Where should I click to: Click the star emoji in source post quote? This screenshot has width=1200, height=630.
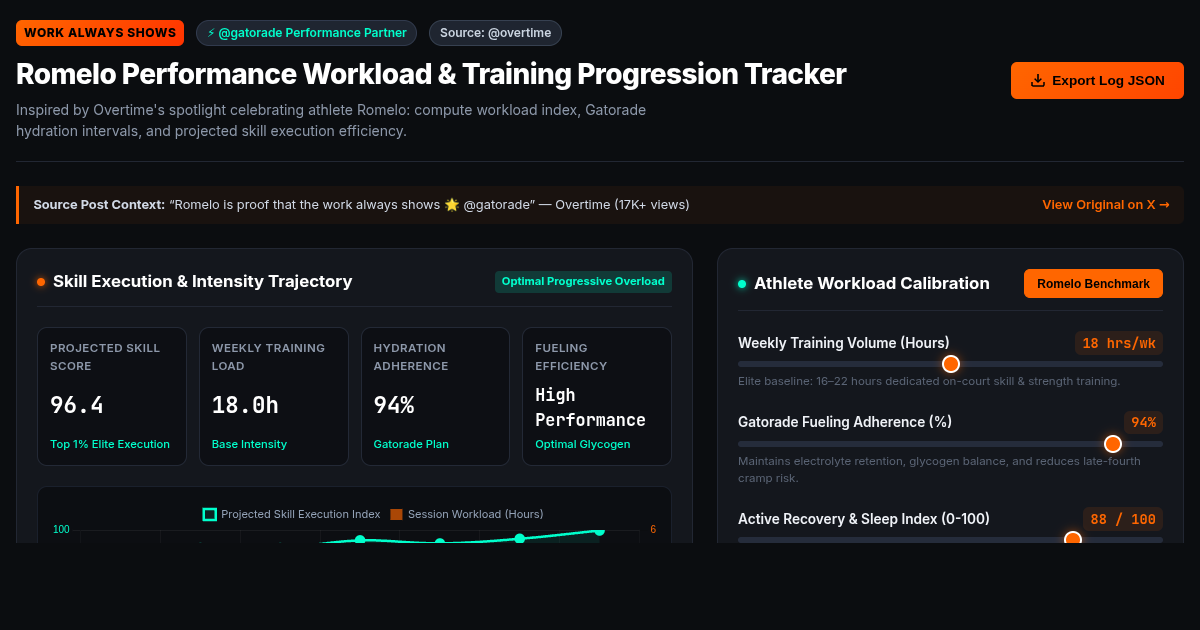point(452,205)
